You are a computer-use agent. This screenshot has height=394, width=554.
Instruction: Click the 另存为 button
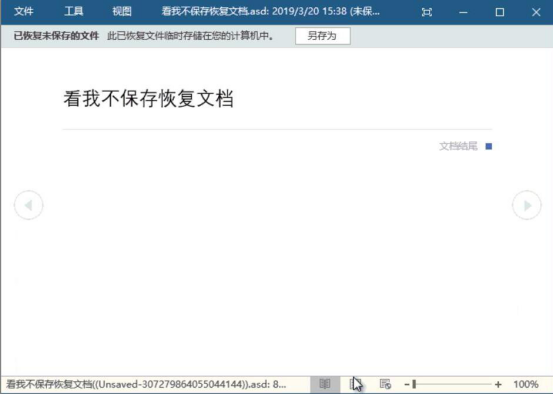pos(323,36)
